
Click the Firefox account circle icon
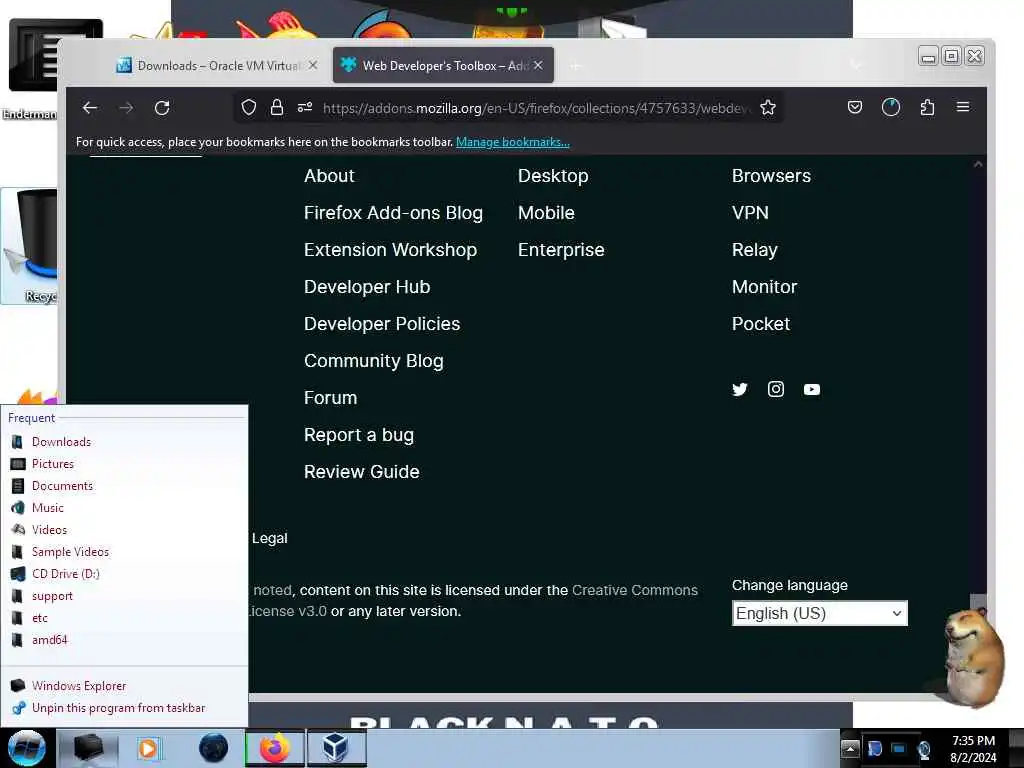[x=891, y=107]
